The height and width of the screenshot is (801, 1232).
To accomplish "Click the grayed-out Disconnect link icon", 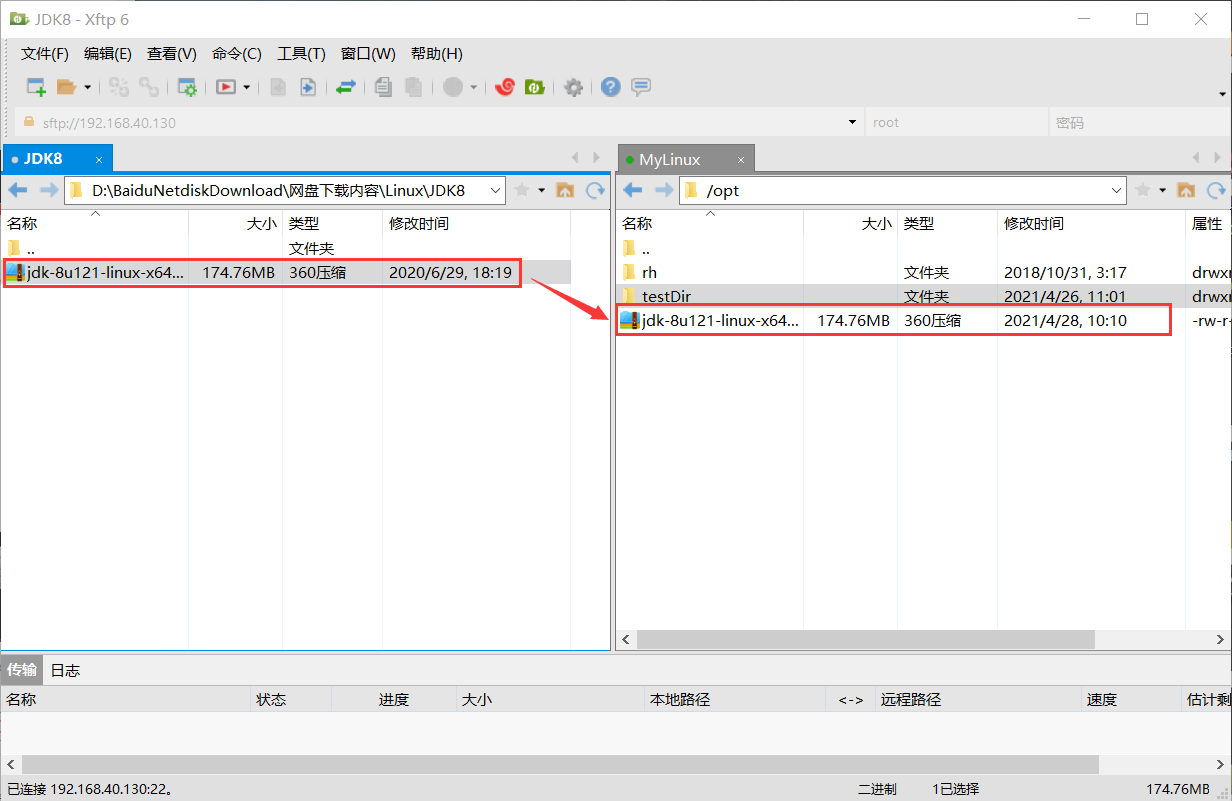I will pos(149,87).
